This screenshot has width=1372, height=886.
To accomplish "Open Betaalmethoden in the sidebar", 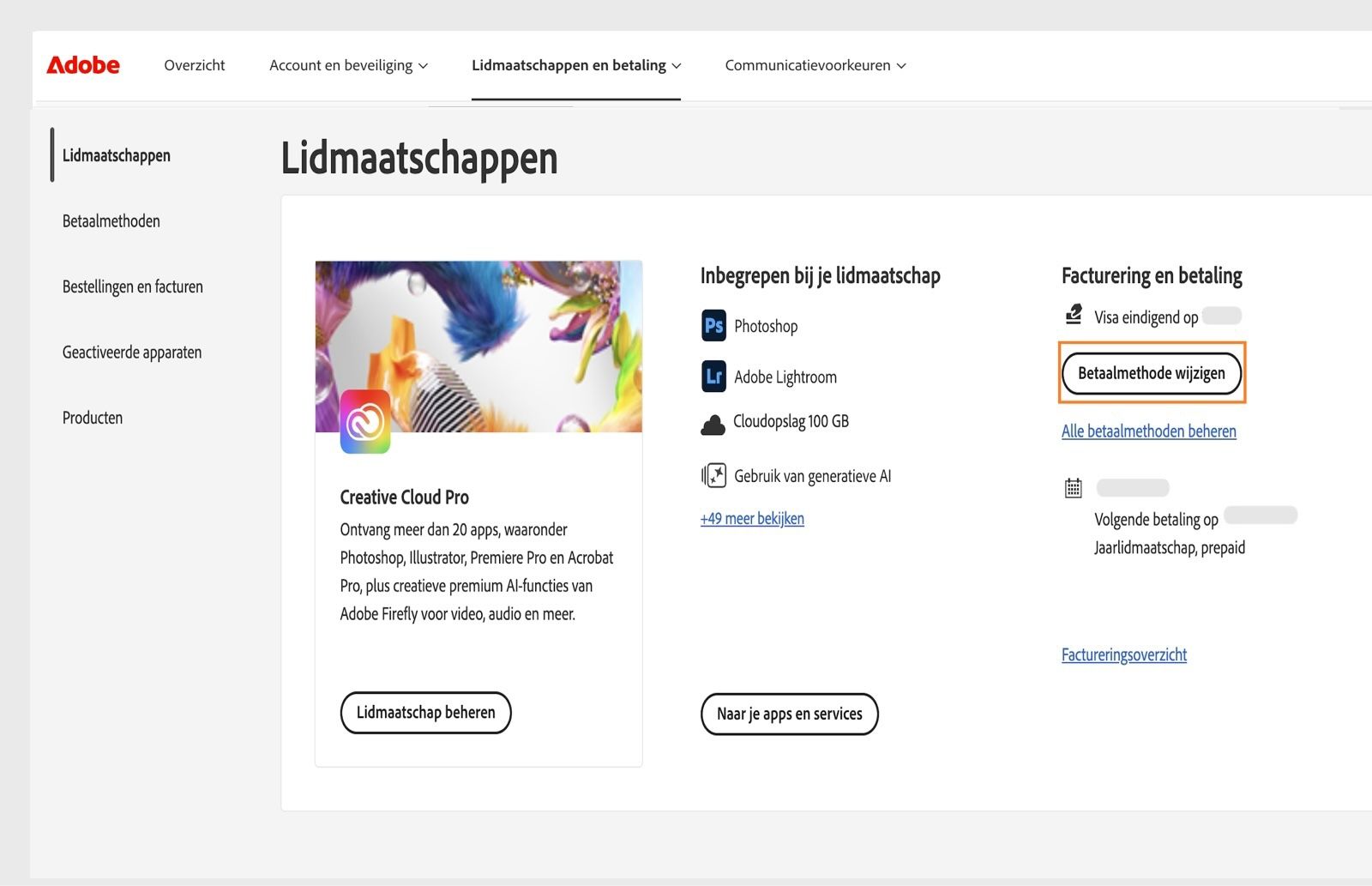I will [x=111, y=221].
